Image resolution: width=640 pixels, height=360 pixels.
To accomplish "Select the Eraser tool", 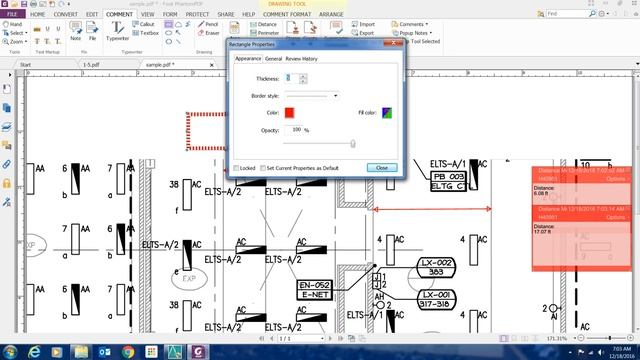I will tap(209, 33).
